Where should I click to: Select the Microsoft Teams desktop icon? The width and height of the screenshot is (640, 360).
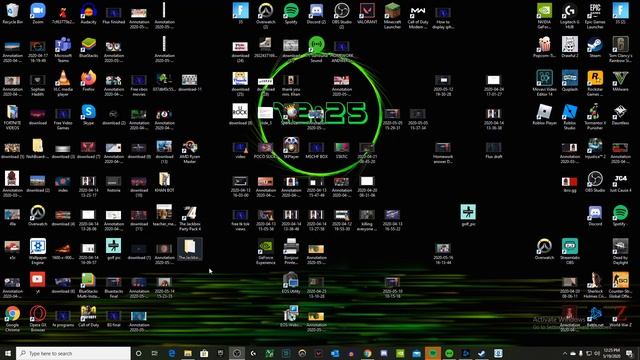point(63,50)
